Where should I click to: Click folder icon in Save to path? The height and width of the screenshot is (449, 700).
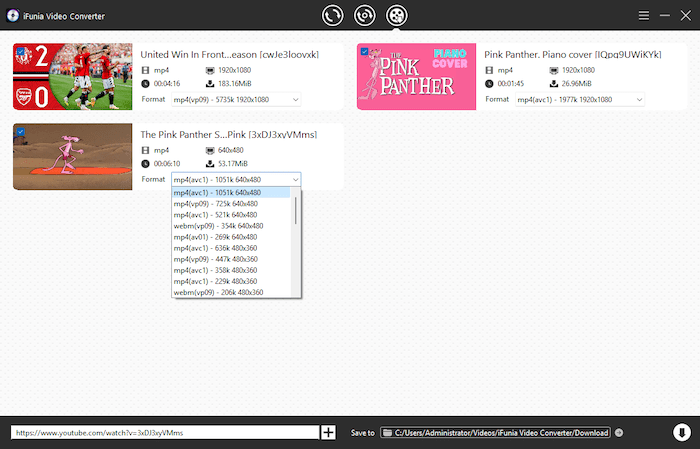(x=388, y=432)
